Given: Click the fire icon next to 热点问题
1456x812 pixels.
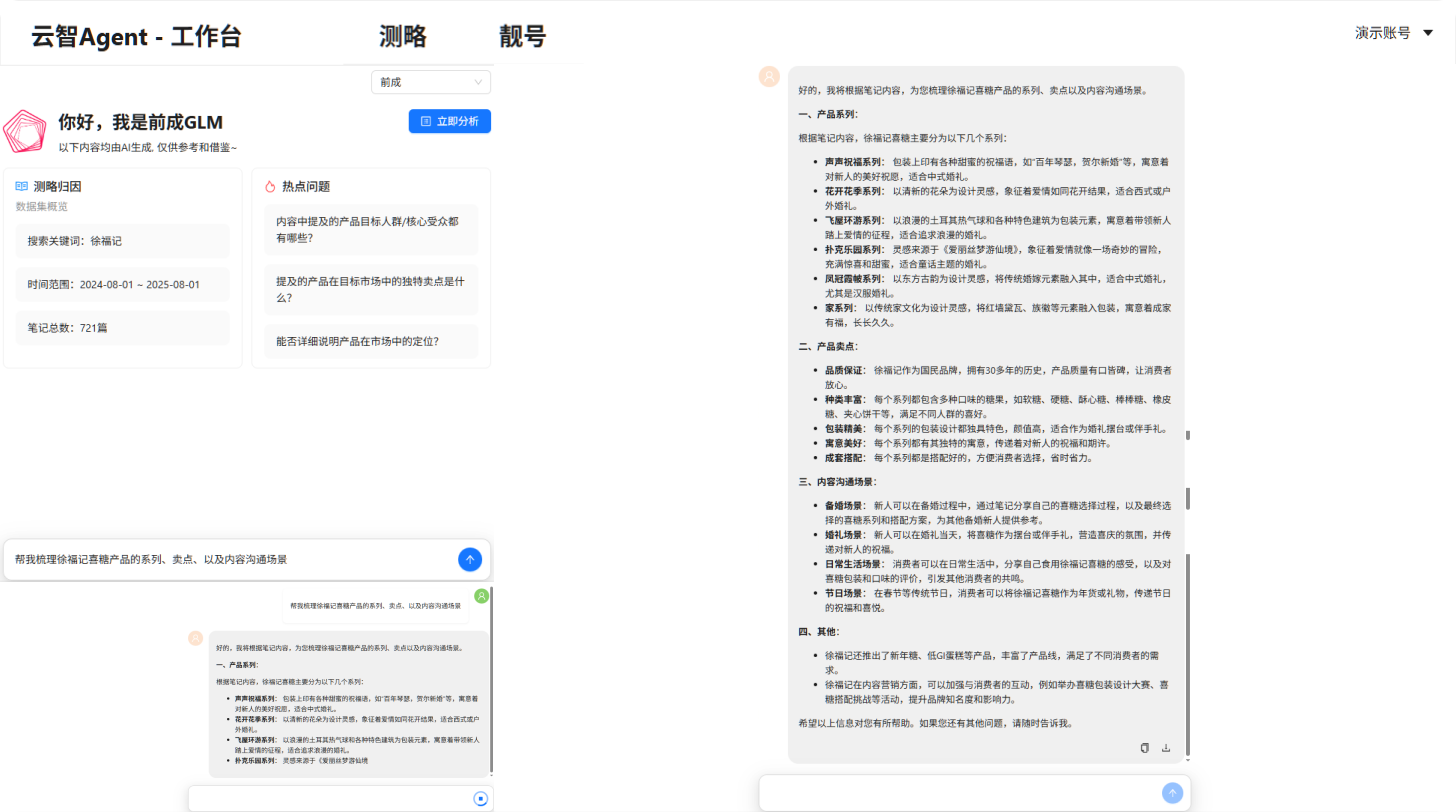Looking at the screenshot, I should pos(270,186).
